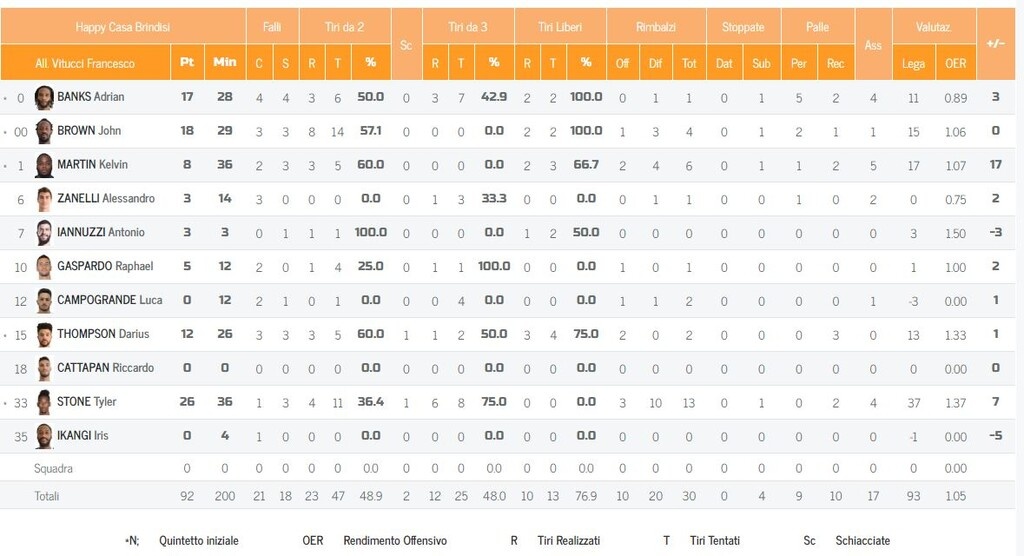Sort by the Min minutes column header
The width and height of the screenshot is (1024, 556).
(x=225, y=62)
